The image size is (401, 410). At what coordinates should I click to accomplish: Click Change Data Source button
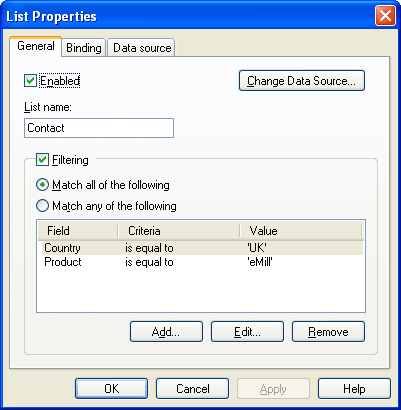[302, 81]
